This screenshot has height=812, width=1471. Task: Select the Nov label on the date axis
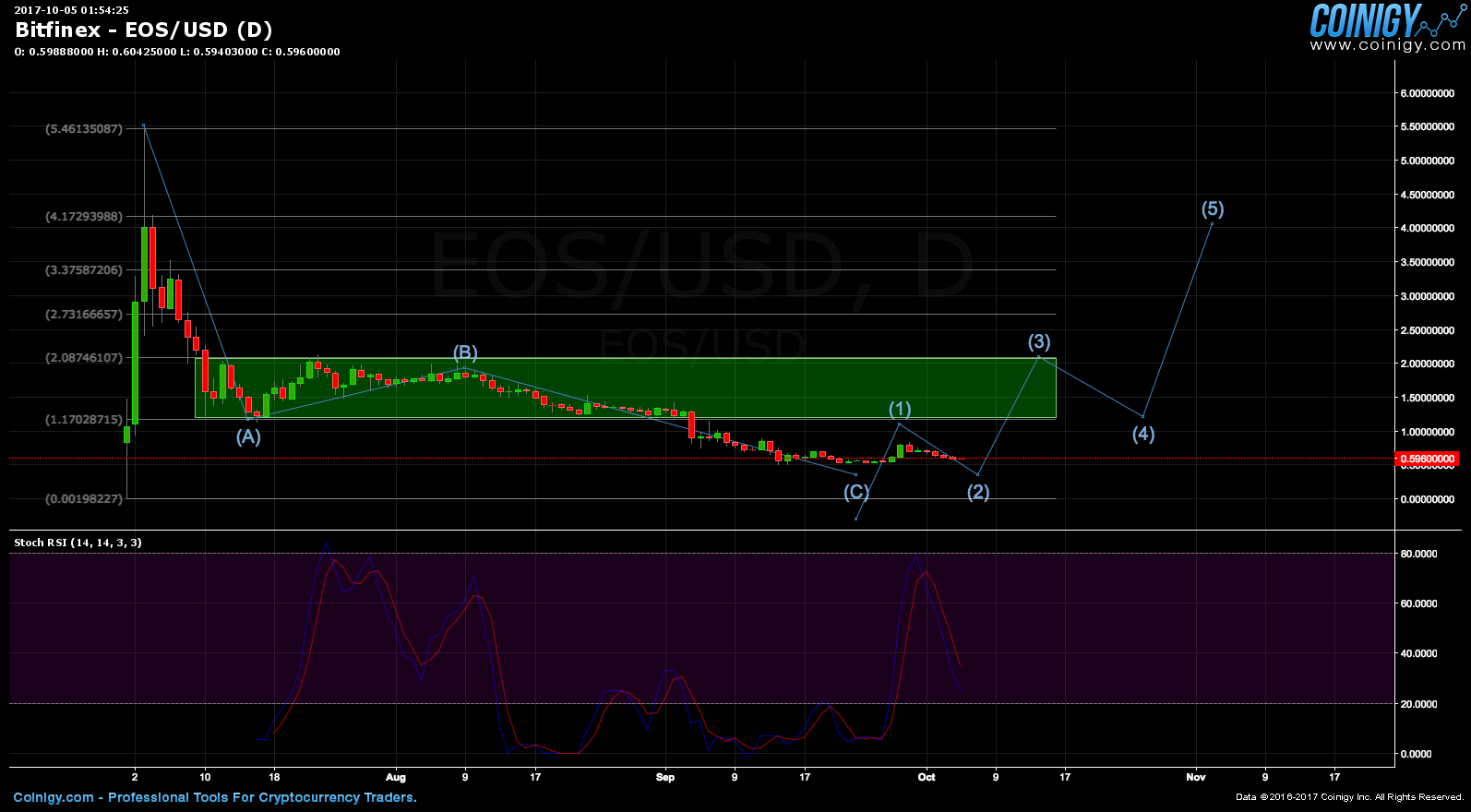1196,777
